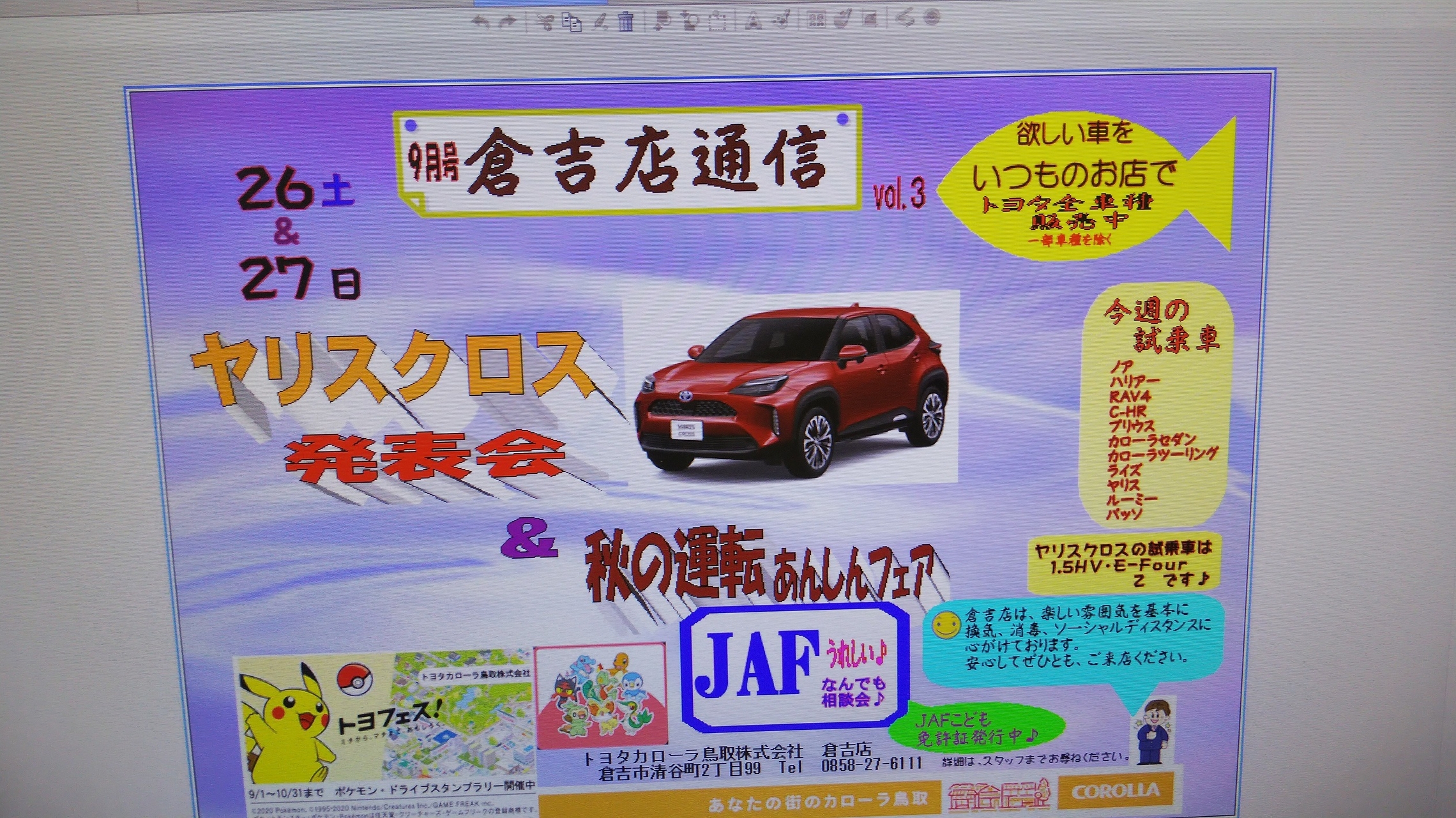The height and width of the screenshot is (818, 1456).
Task: Click the 'ヤリスクロス' orange heading
Action: tap(393, 369)
